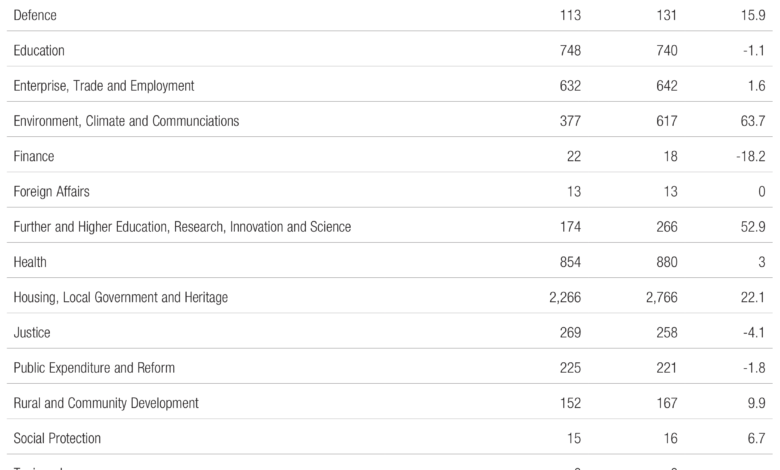780x470 pixels.
Task: Click Enterprise, Trade and Employment label
Action: [104, 86]
